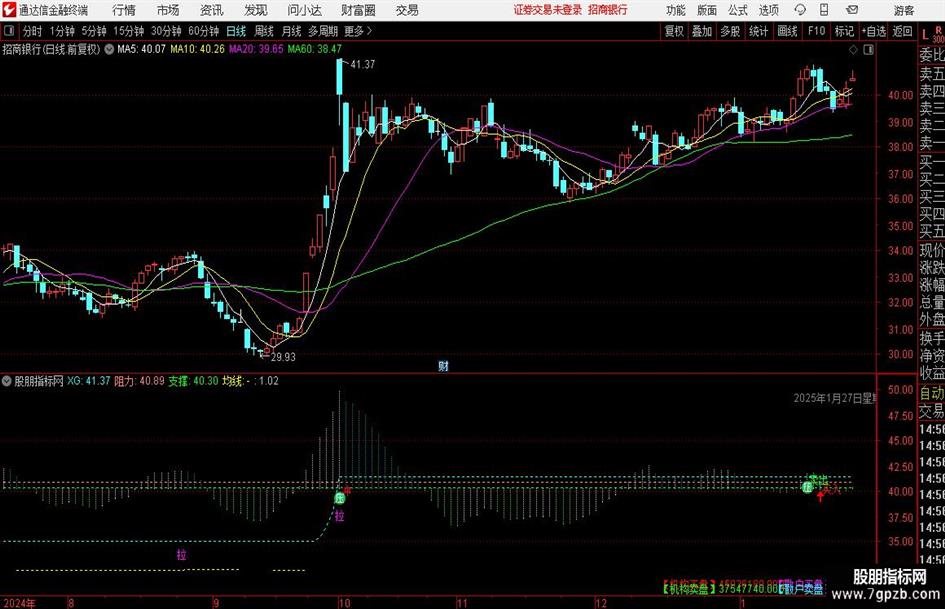Switch to 60分钟 period
The width and height of the screenshot is (945, 609).
204,31
